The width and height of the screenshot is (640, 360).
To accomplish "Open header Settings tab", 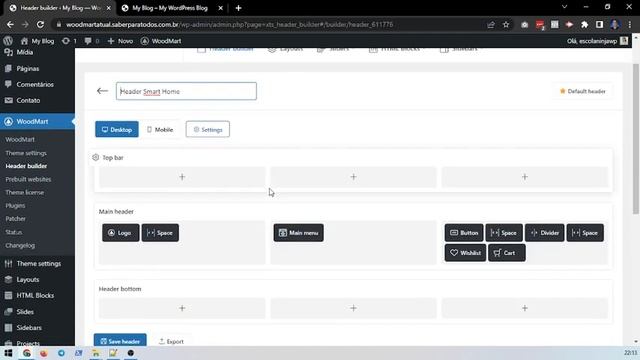I will [x=208, y=129].
